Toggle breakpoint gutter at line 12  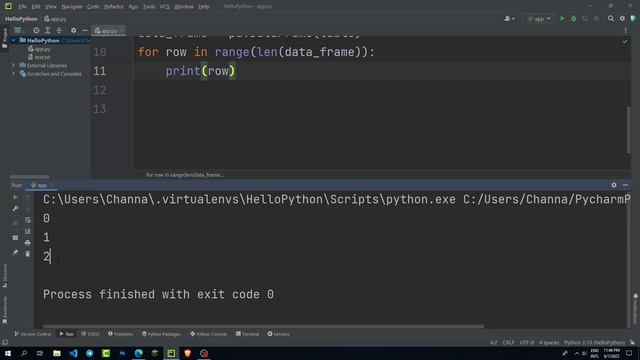coord(120,90)
